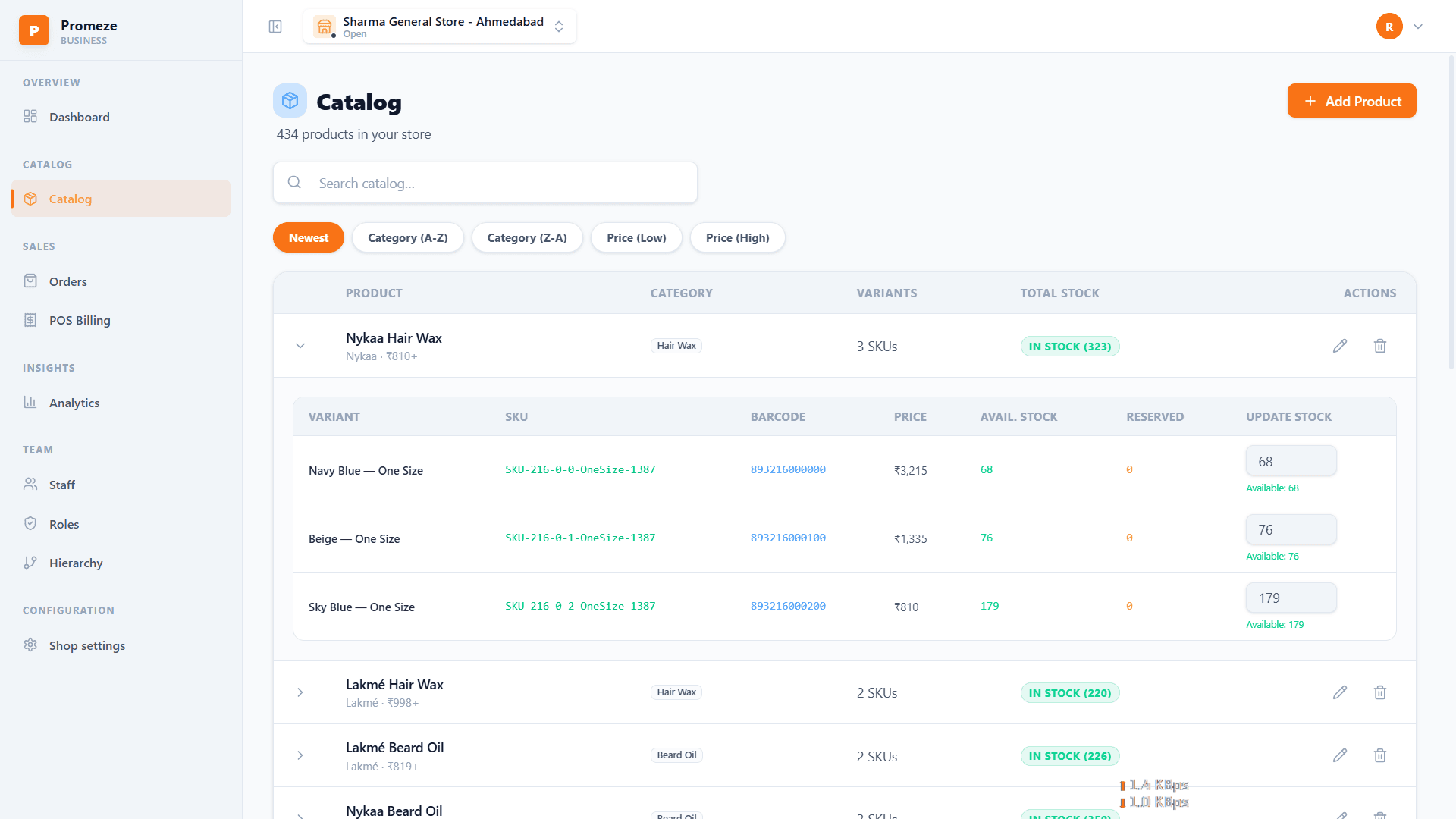
Task: Sort by Price (Low)
Action: [636, 238]
